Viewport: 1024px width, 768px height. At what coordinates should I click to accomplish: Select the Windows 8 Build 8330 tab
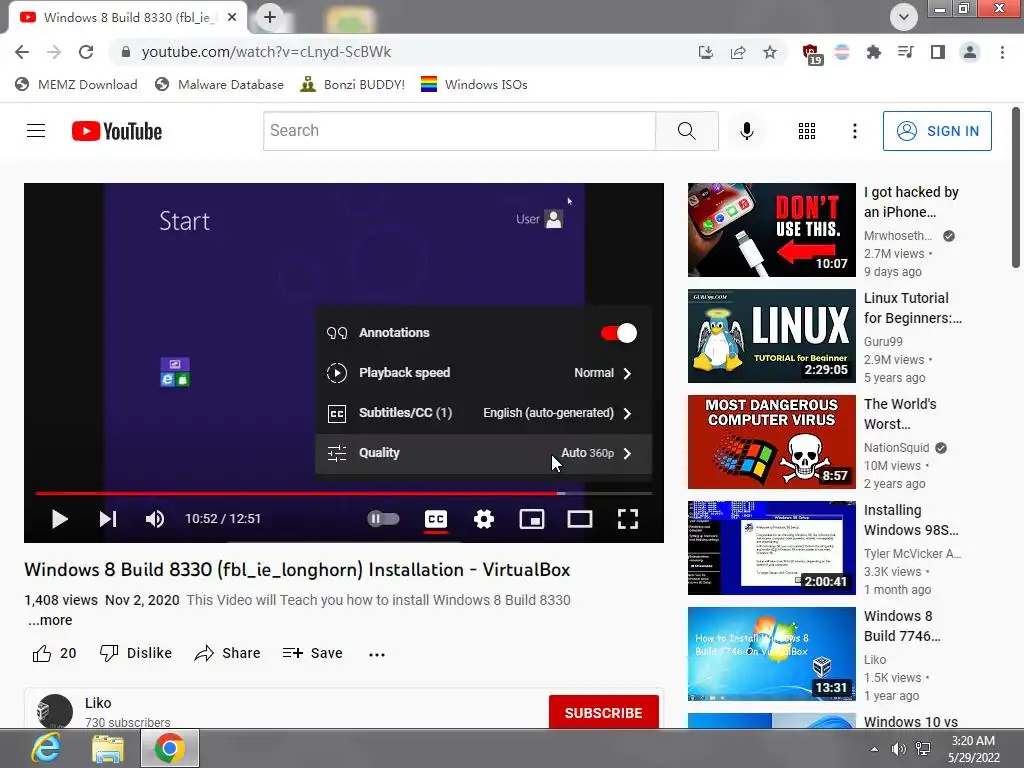128,18
